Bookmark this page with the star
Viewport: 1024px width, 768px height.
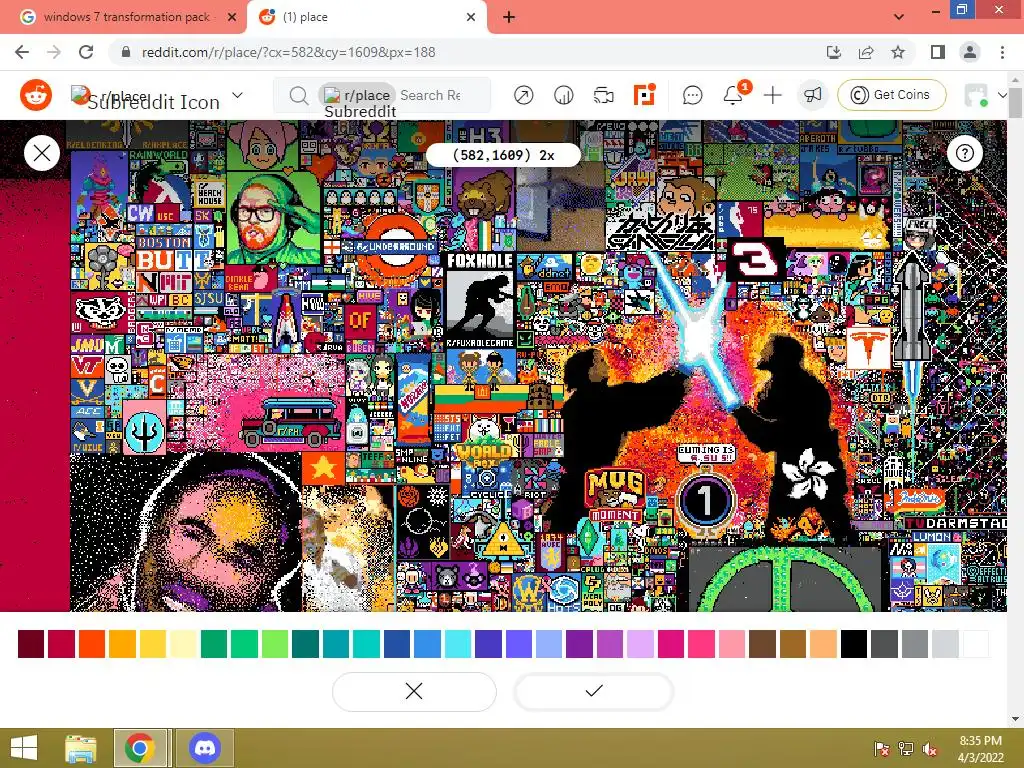coord(898,52)
